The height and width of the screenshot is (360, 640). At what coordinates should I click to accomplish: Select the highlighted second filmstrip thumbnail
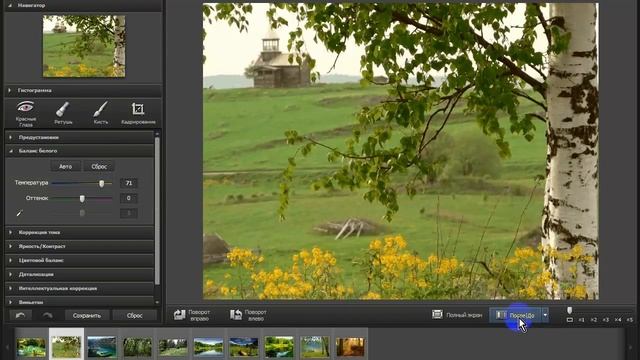pyautogui.click(x=66, y=347)
